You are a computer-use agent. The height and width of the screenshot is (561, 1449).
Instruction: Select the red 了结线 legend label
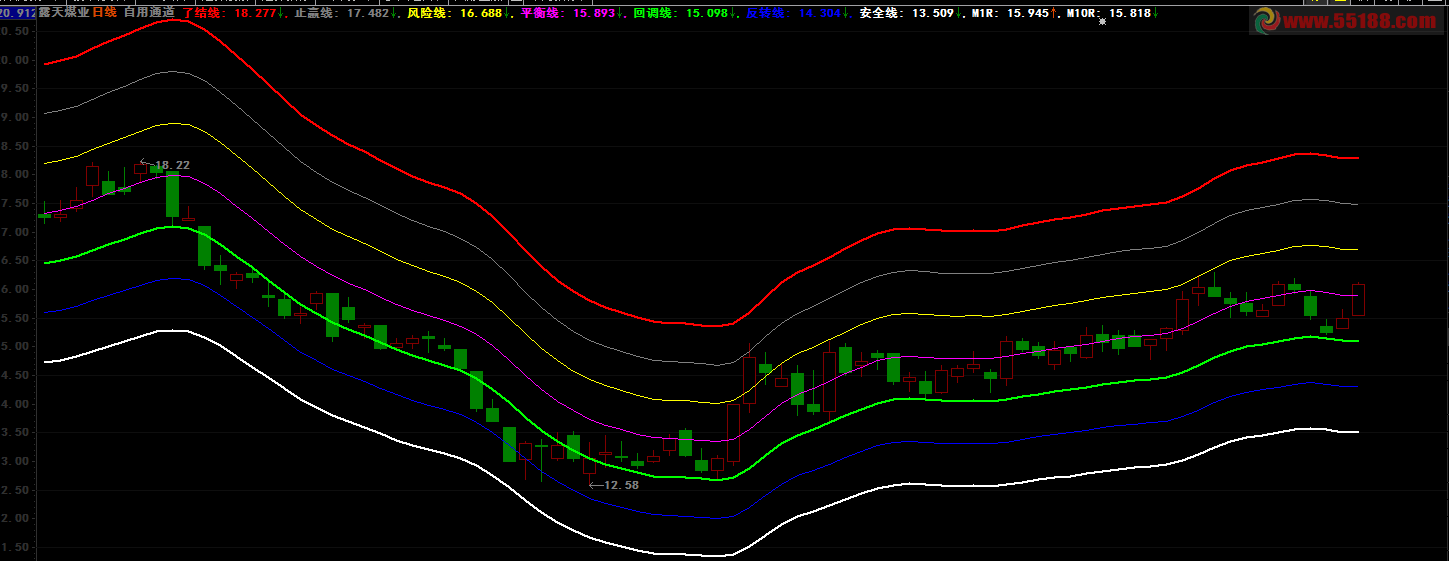click(203, 14)
